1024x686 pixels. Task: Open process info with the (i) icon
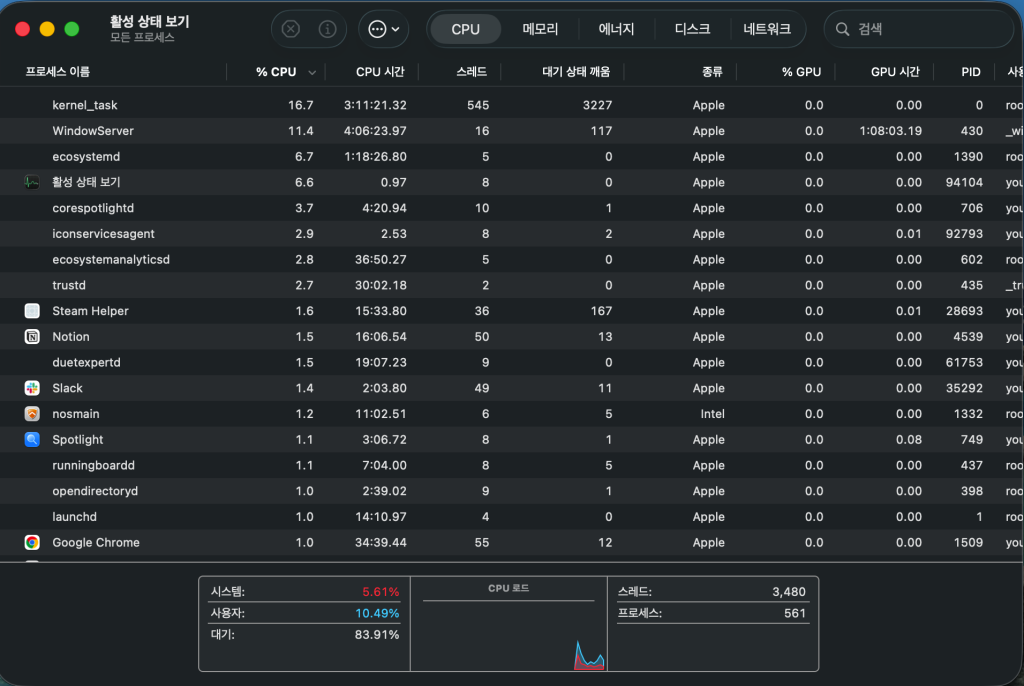pos(327,29)
